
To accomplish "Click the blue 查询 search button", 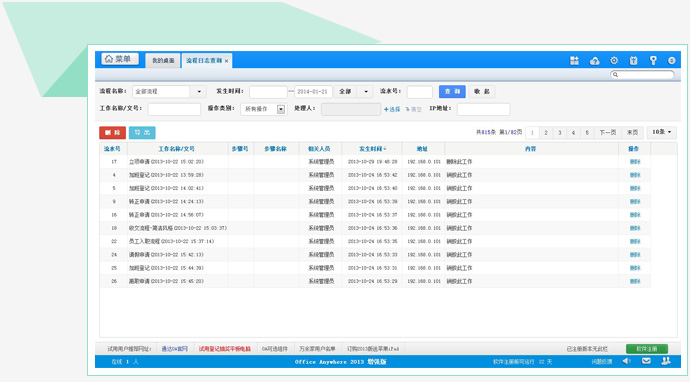I will tap(452, 92).
